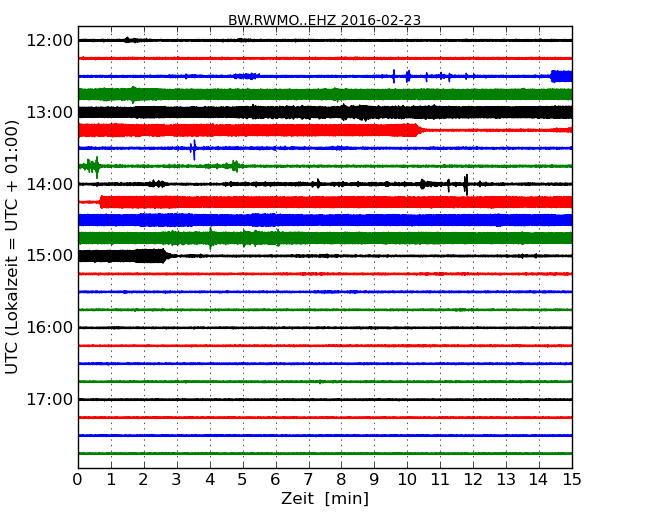
Task: Select the thick blue trace just above the thick green trace under 14:00
Action: (325, 220)
